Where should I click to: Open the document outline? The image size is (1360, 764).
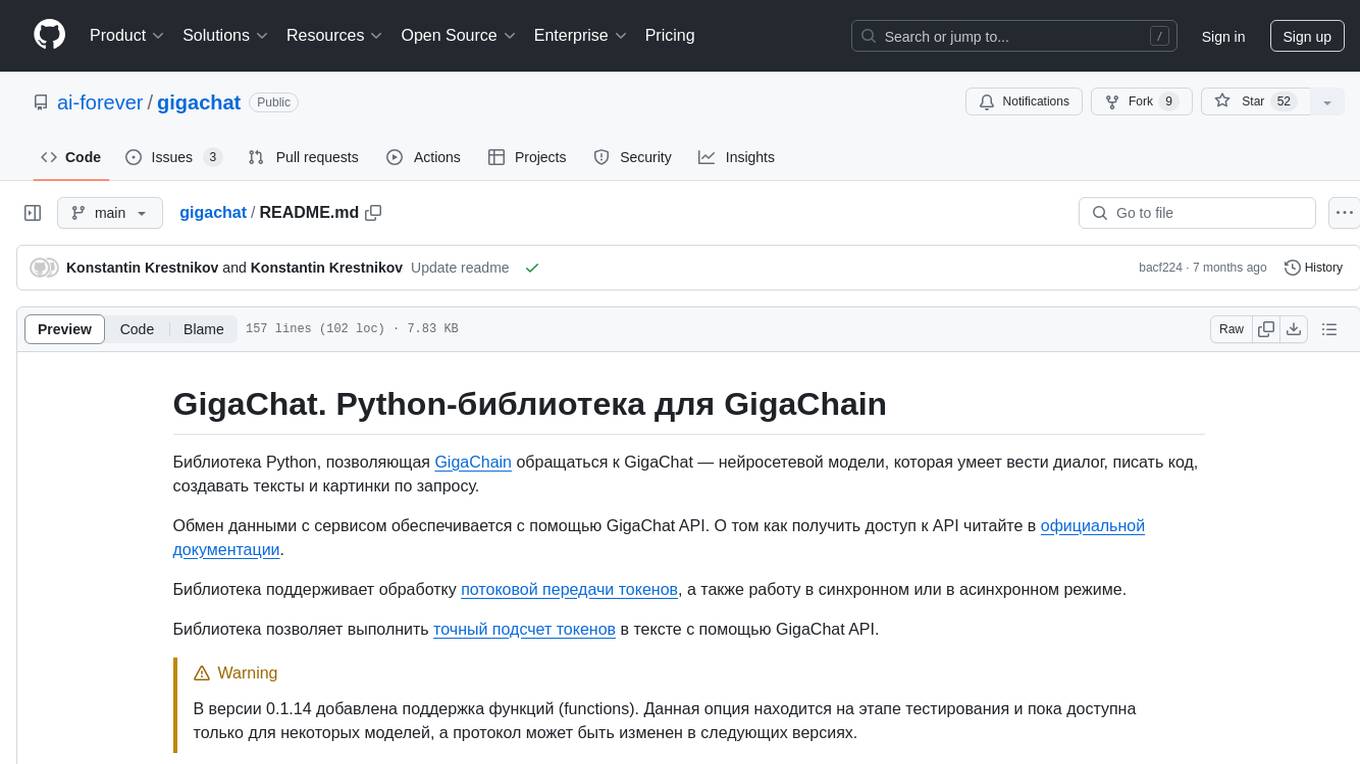pos(1329,329)
